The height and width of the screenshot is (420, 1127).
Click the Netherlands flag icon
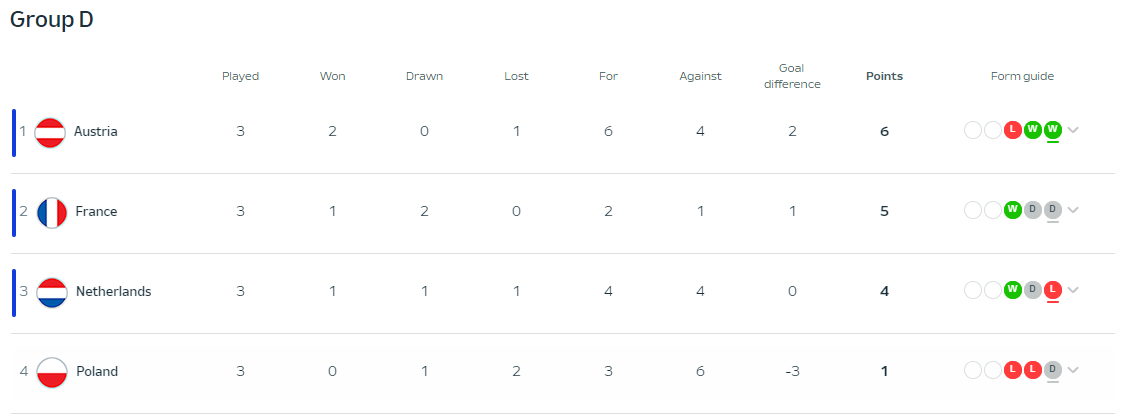point(52,292)
